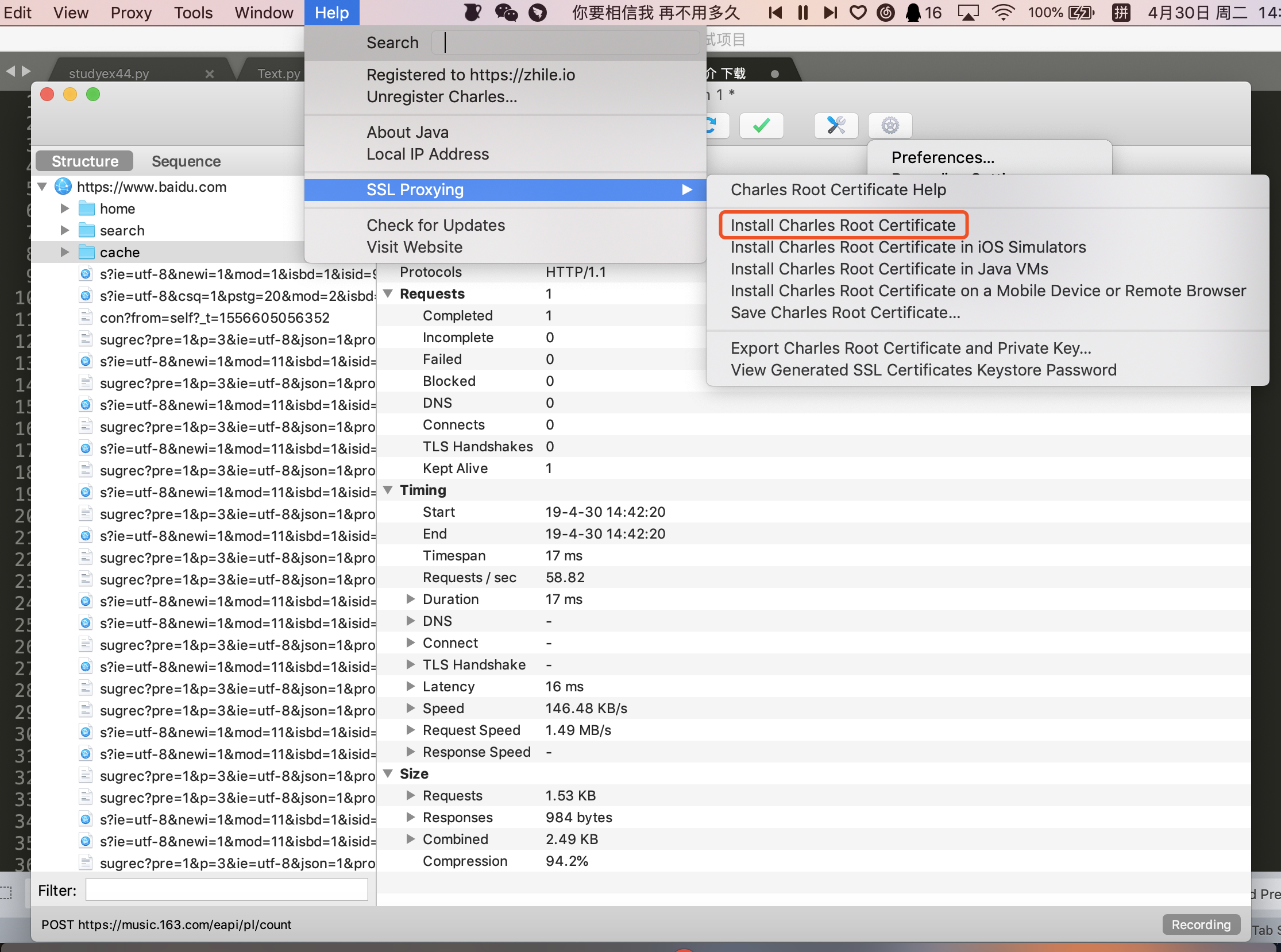This screenshot has width=1281, height=952.
Task: Click the Recording status button
Action: point(1201,924)
